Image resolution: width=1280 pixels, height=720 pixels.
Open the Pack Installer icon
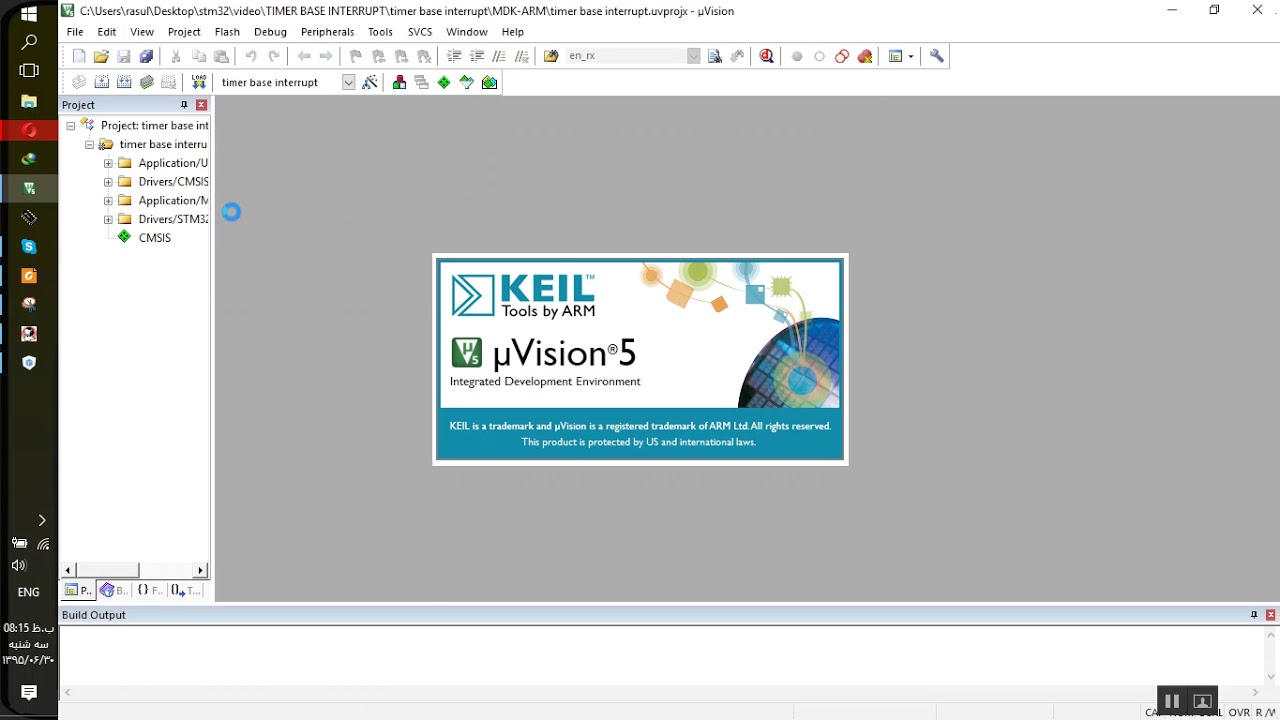coord(489,83)
